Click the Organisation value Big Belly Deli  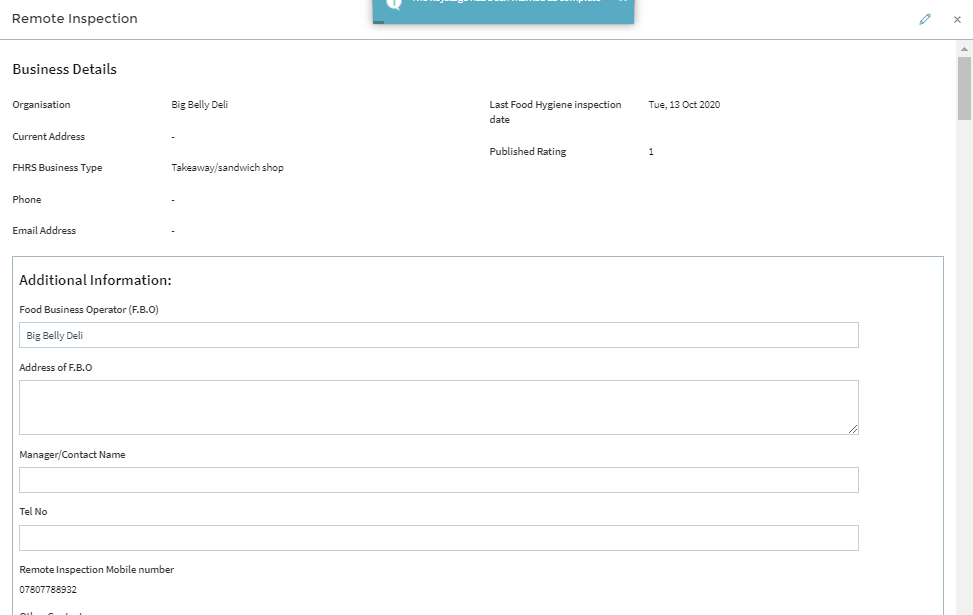[200, 105]
